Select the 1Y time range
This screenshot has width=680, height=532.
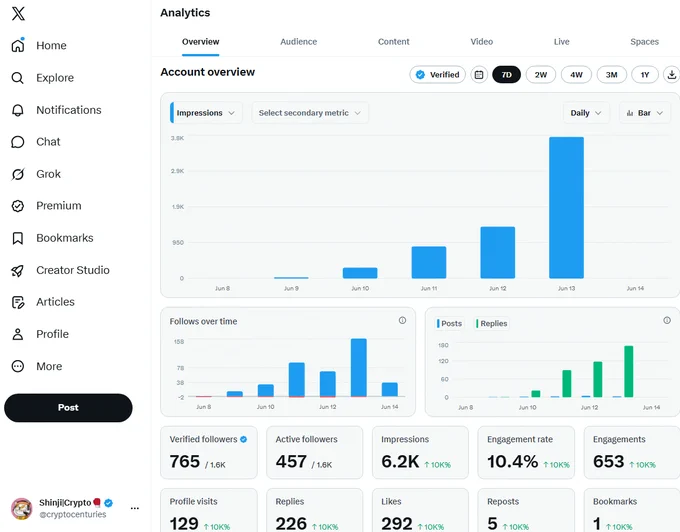(645, 75)
